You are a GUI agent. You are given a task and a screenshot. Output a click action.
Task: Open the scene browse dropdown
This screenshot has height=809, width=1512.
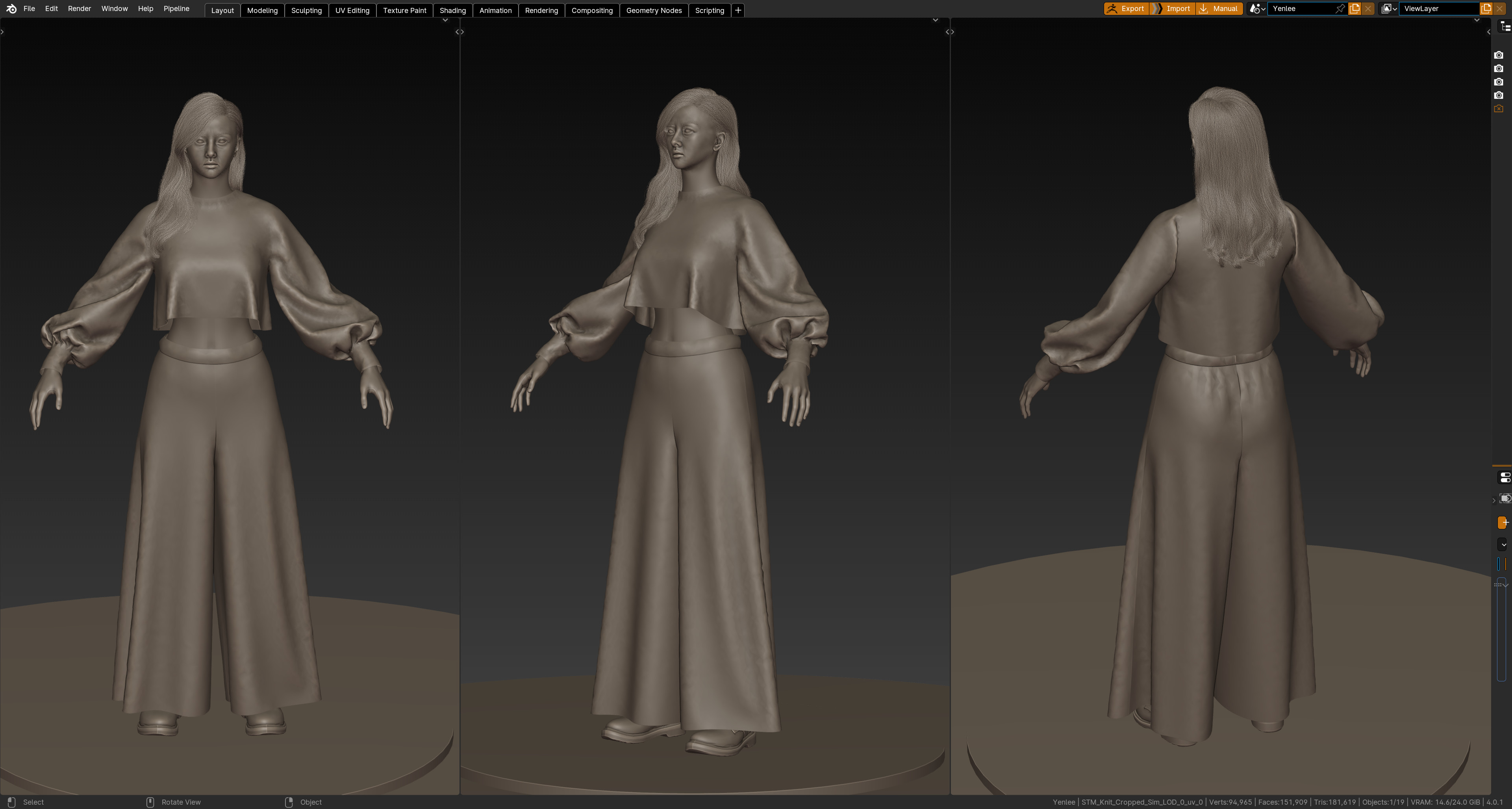click(1257, 9)
